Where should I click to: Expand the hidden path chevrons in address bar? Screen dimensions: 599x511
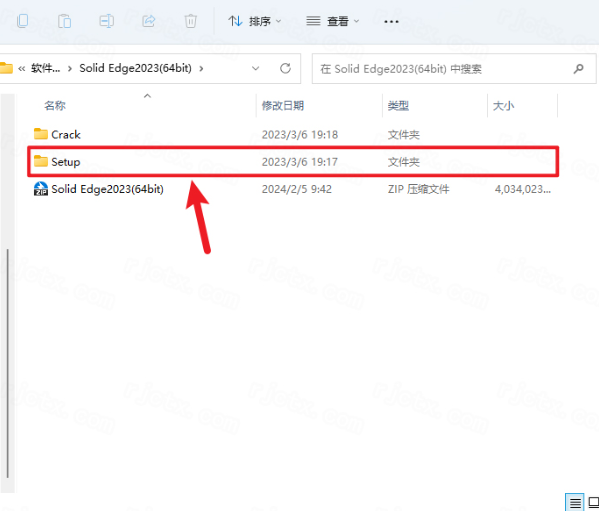tap(22, 69)
